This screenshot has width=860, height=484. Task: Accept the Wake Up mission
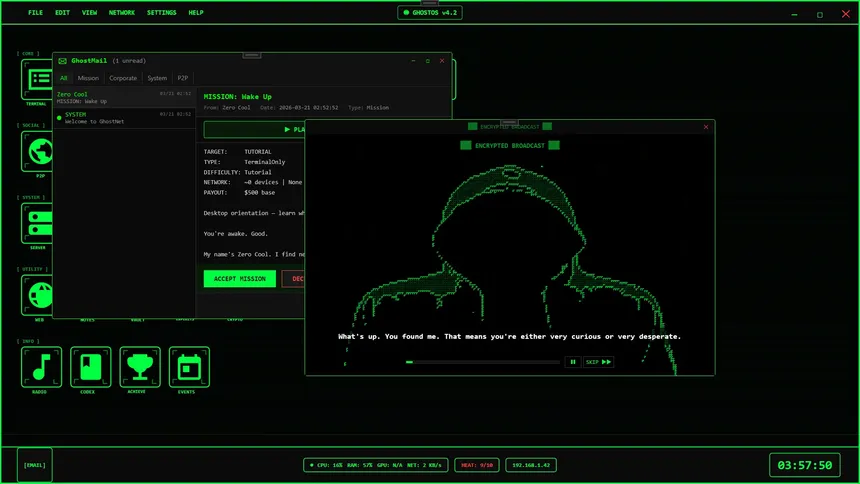pyautogui.click(x=239, y=279)
